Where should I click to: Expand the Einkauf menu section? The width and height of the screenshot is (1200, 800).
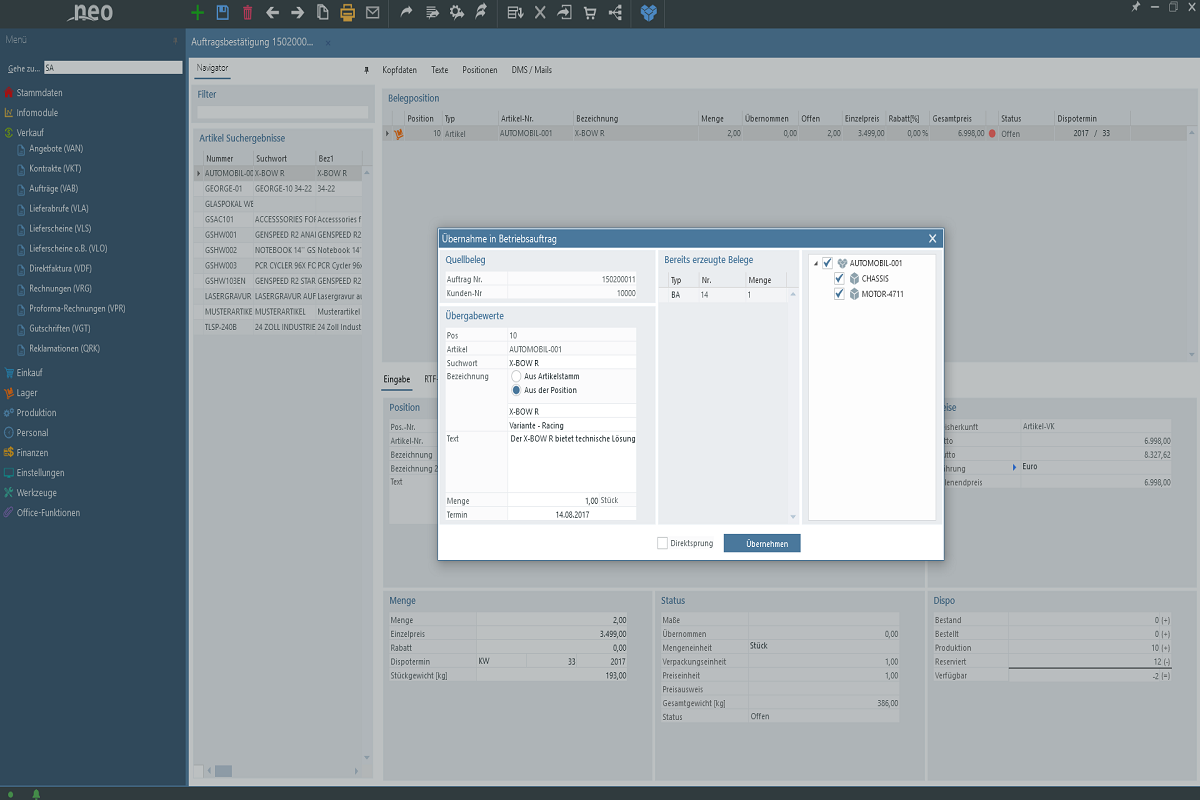pos(29,373)
